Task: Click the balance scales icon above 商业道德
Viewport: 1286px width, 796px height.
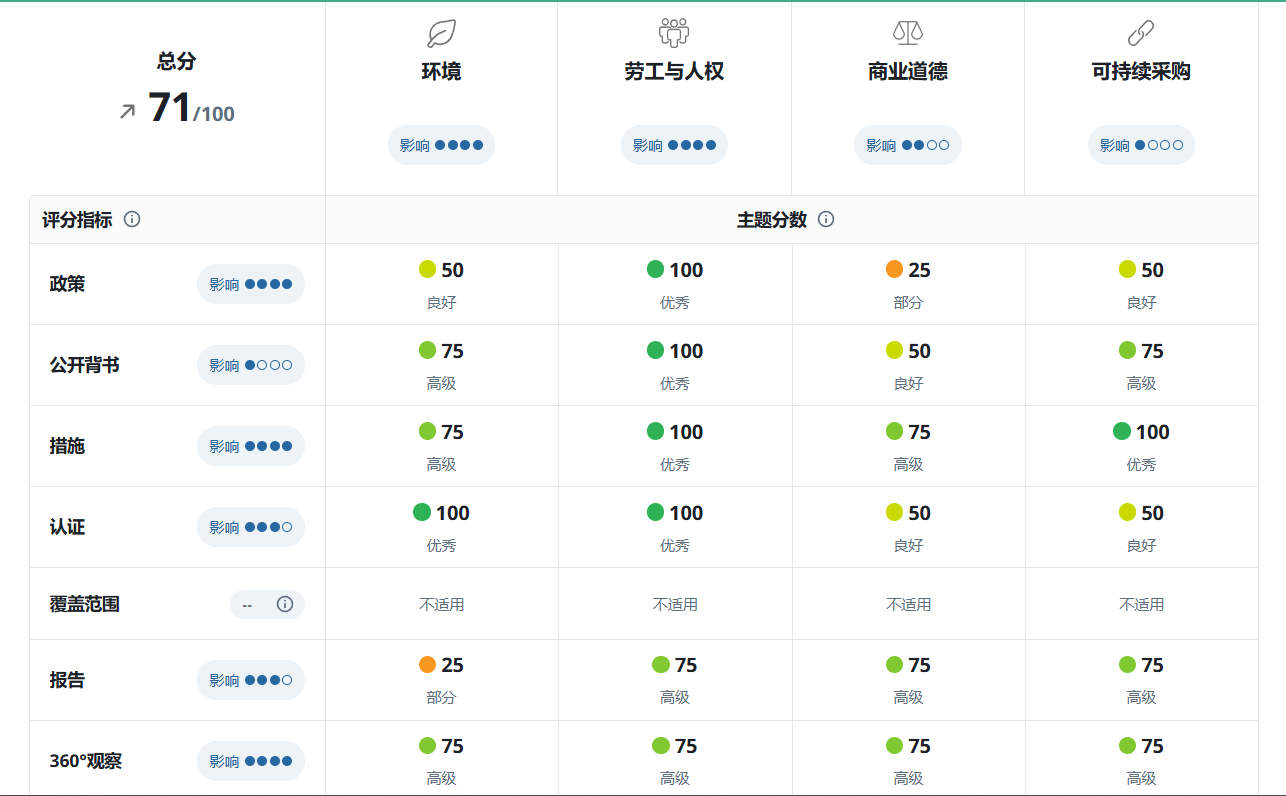Action: [x=907, y=33]
